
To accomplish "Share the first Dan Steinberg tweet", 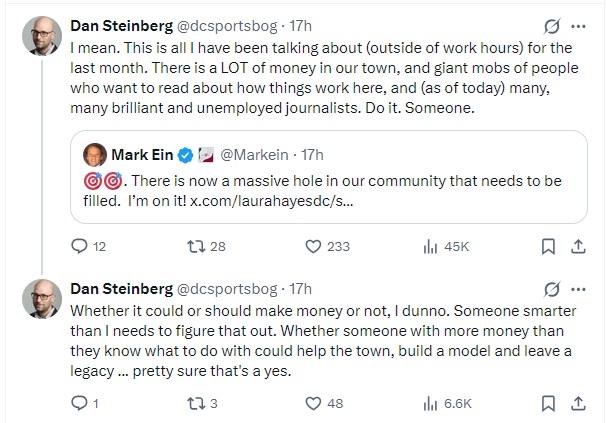I will (x=578, y=245).
